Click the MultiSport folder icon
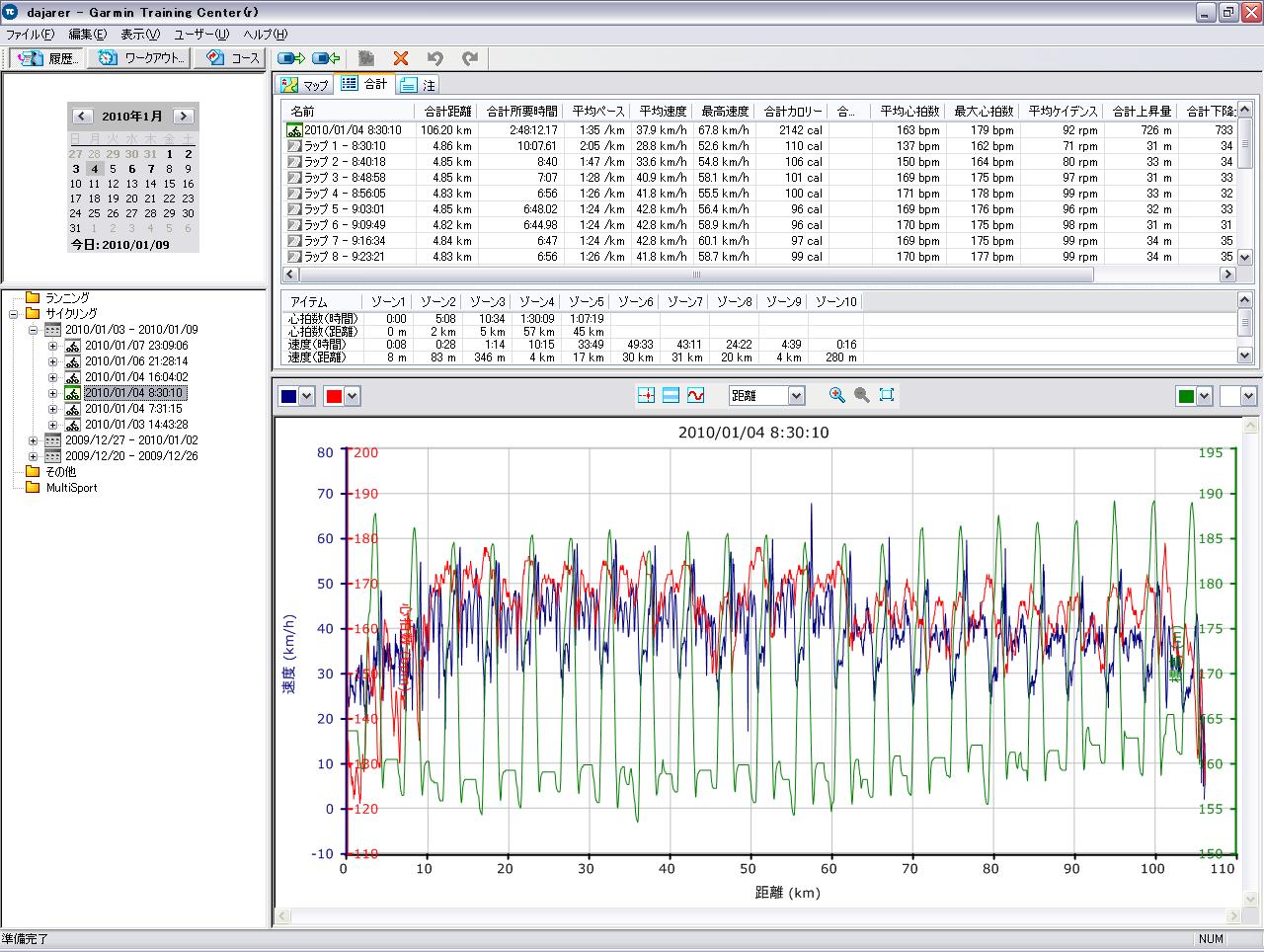1264x952 pixels. point(33,487)
